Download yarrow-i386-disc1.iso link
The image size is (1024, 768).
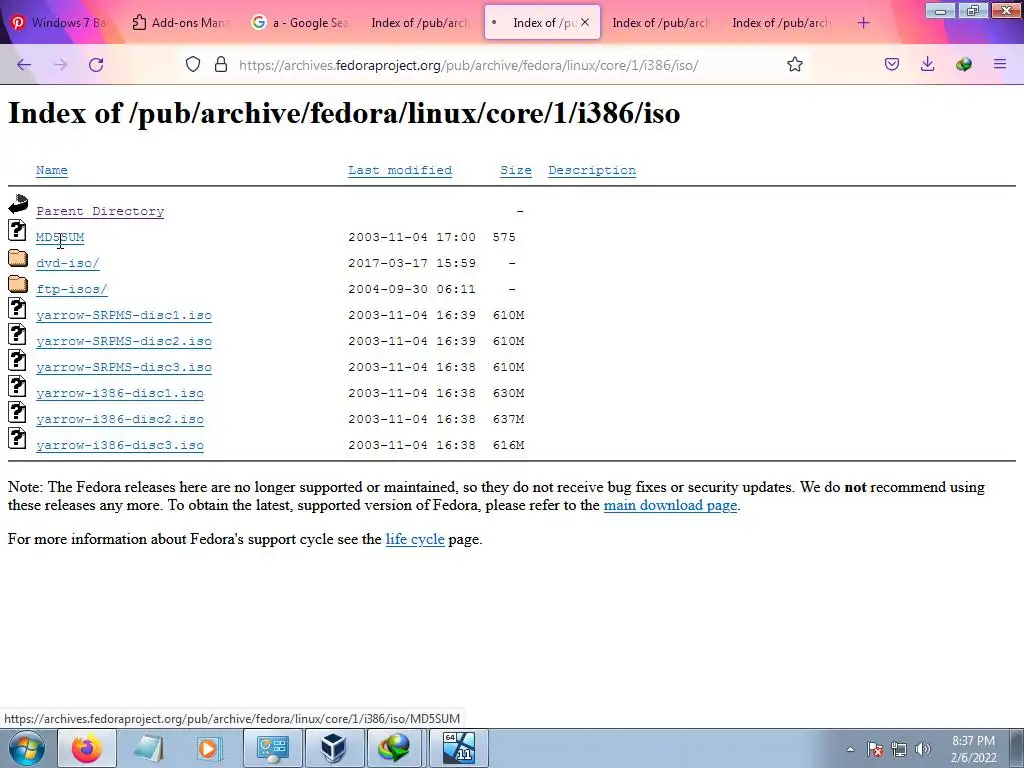tap(120, 394)
